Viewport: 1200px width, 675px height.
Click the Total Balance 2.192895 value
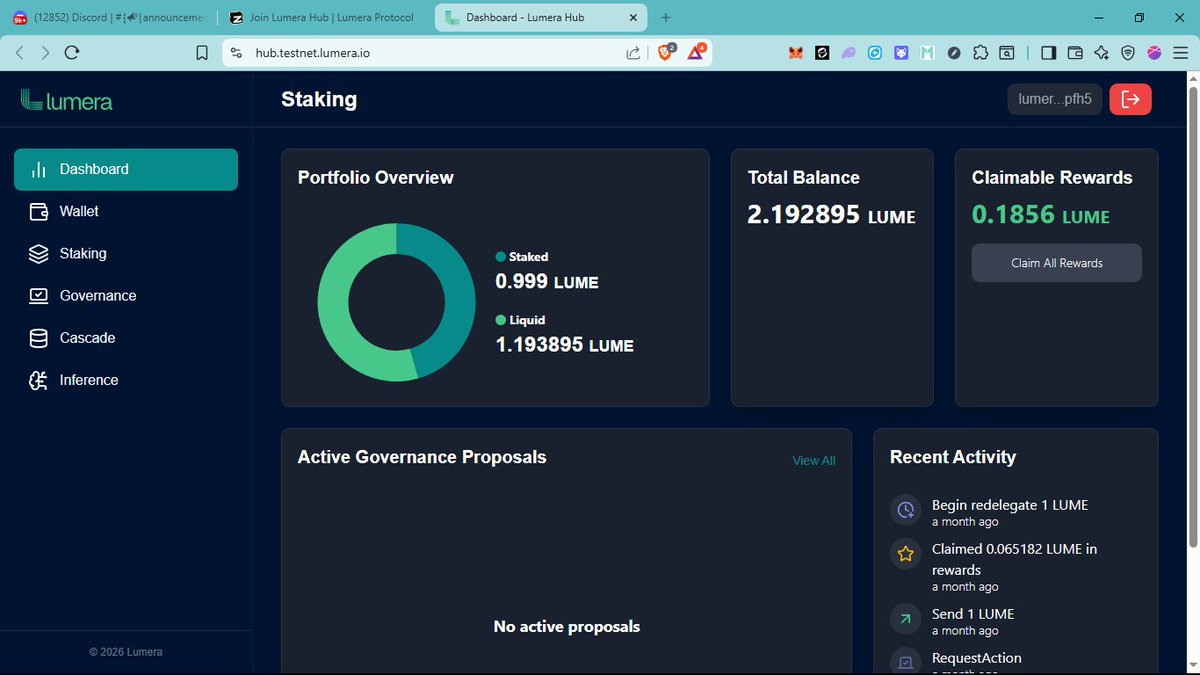click(x=831, y=215)
